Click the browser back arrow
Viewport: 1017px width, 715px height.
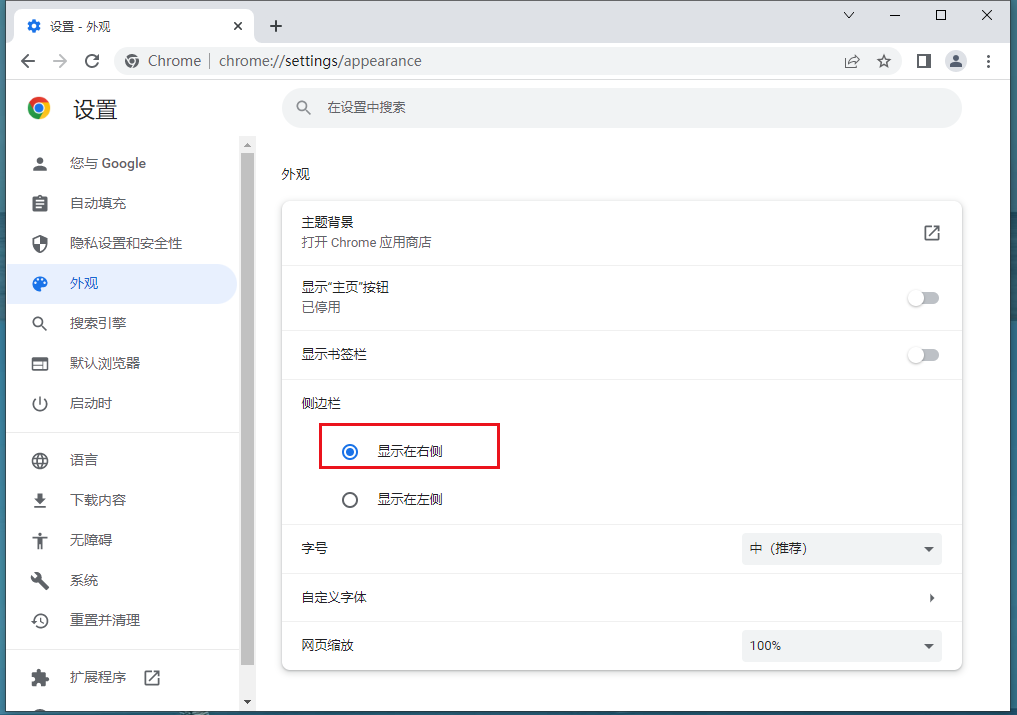(28, 61)
